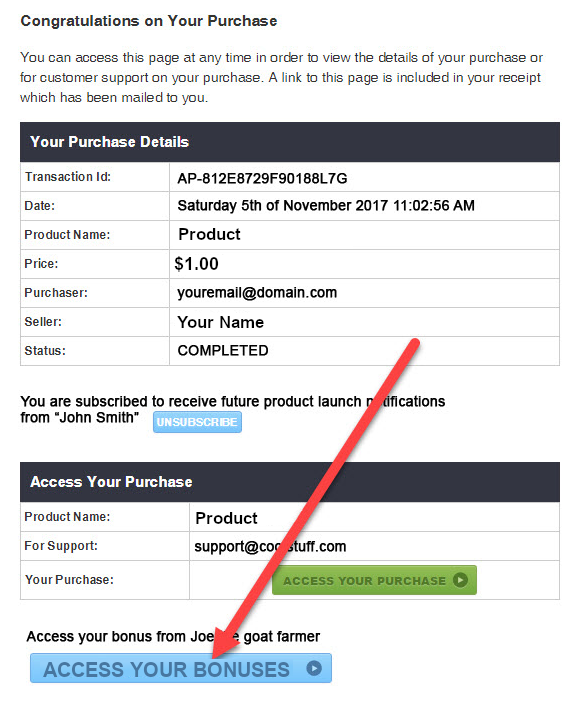Select the transaction ID AP-812E8729F90188L7G
Image resolution: width=588 pixels, height=706 pixels.
262,179
